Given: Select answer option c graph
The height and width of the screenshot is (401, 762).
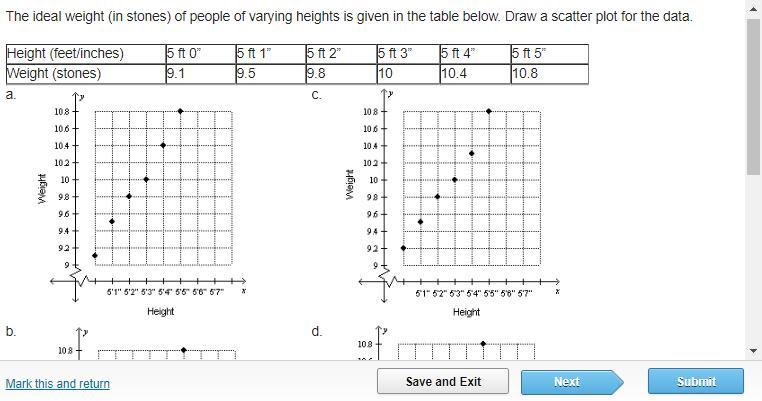Looking at the screenshot, I should click(454, 203).
